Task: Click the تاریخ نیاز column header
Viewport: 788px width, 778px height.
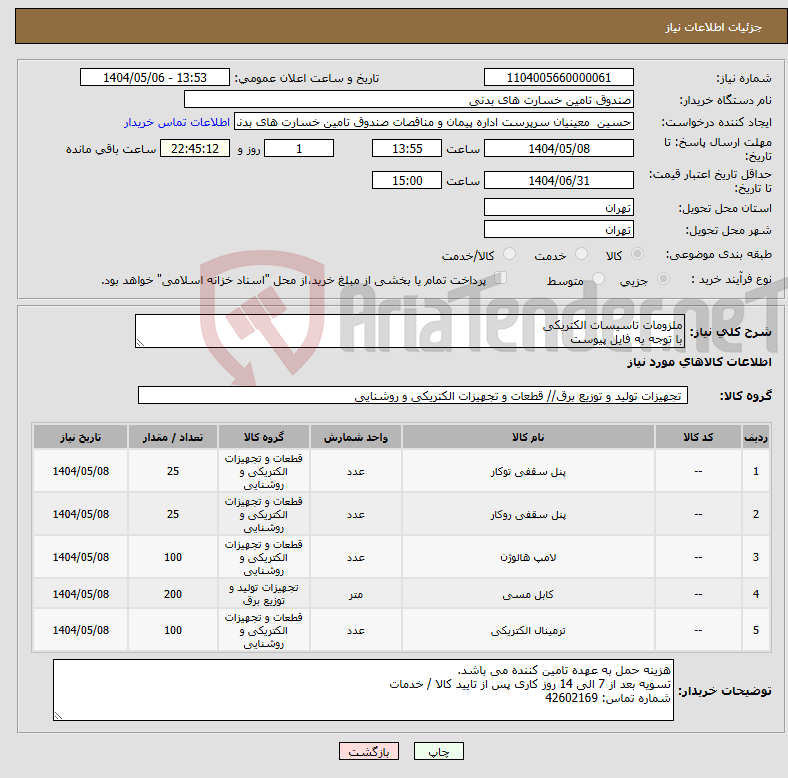Action: pos(80,437)
